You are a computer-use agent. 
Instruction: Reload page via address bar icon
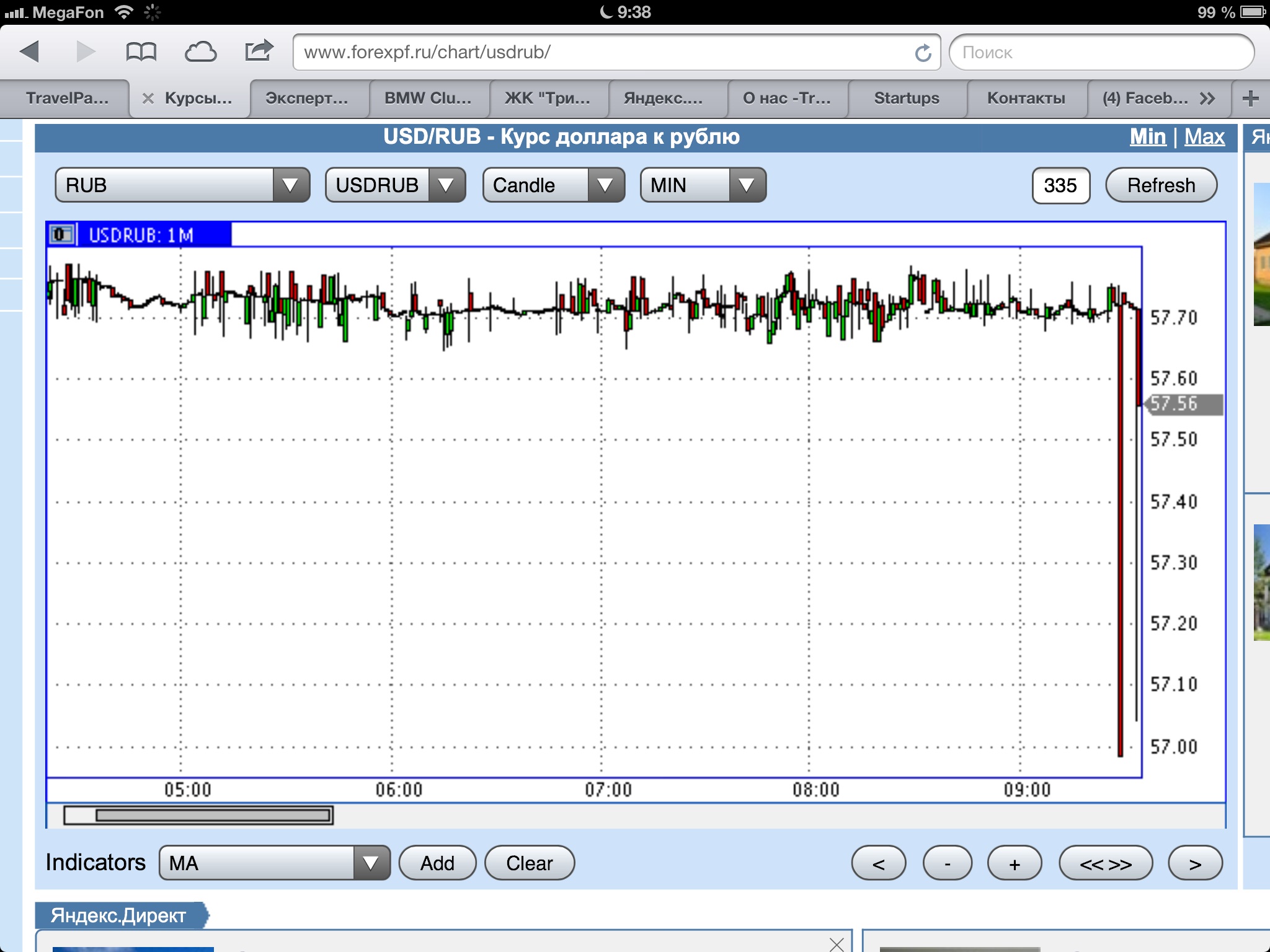(923, 53)
